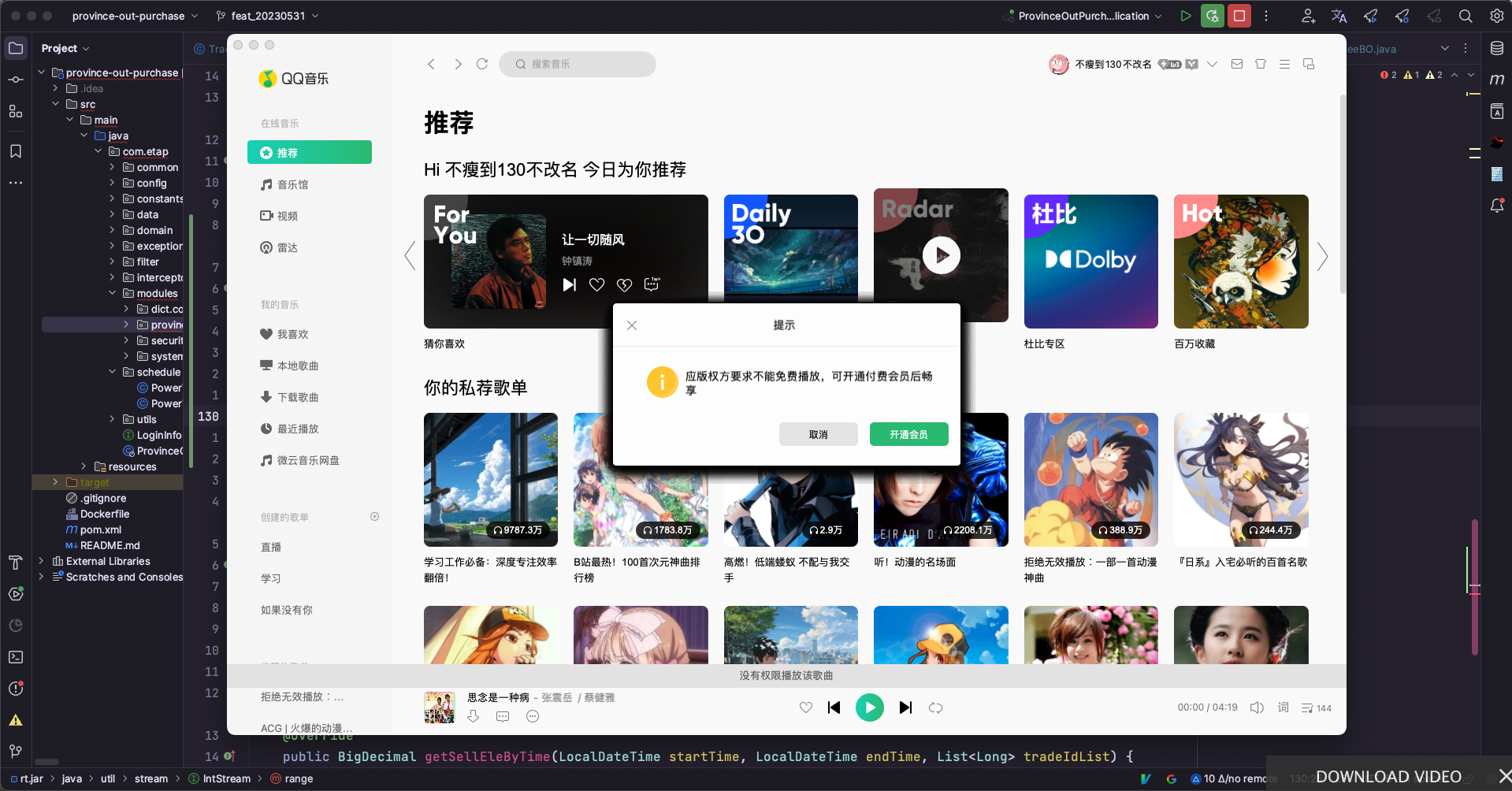Go forward with QQ音乐 forward arrow
Screen dimensions: 1512x791
point(458,64)
